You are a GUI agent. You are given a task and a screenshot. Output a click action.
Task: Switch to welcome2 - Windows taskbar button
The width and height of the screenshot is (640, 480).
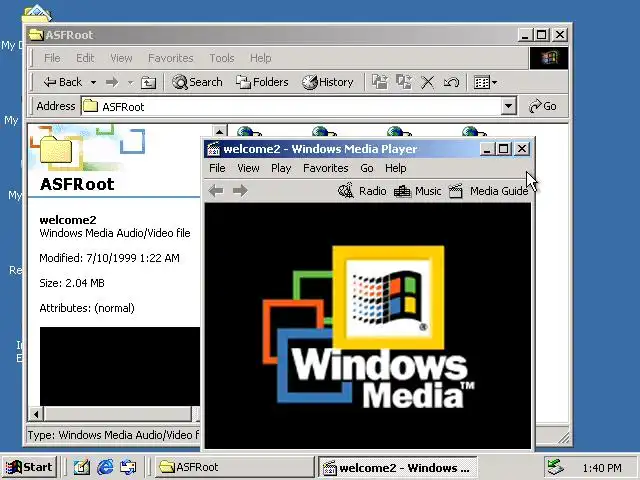click(398, 467)
